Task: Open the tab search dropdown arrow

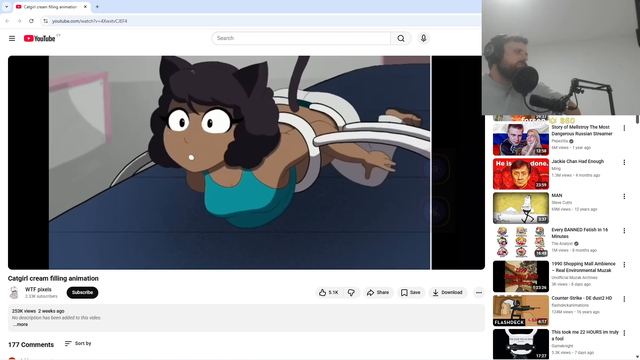Action: 6,7
